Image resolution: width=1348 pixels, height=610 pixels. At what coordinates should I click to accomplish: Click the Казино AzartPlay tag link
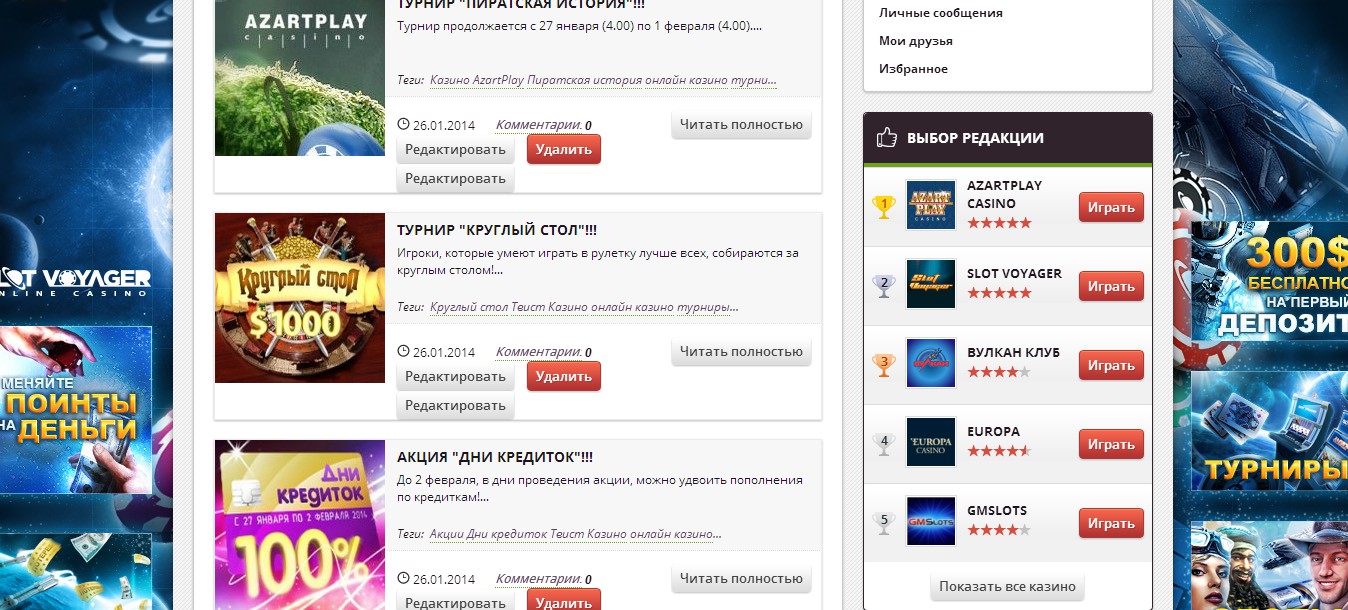pos(477,80)
